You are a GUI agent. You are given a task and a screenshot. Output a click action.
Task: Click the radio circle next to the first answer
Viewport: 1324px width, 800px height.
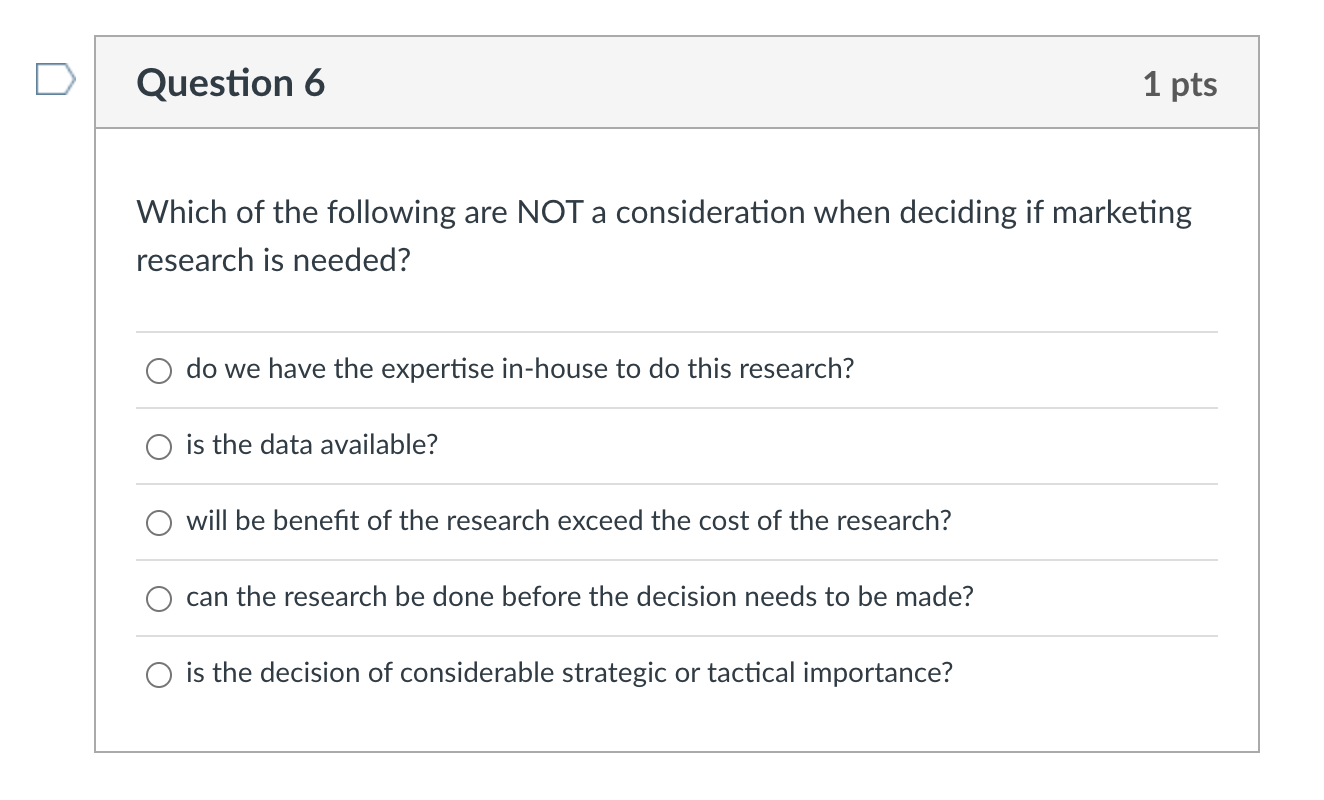click(x=158, y=370)
